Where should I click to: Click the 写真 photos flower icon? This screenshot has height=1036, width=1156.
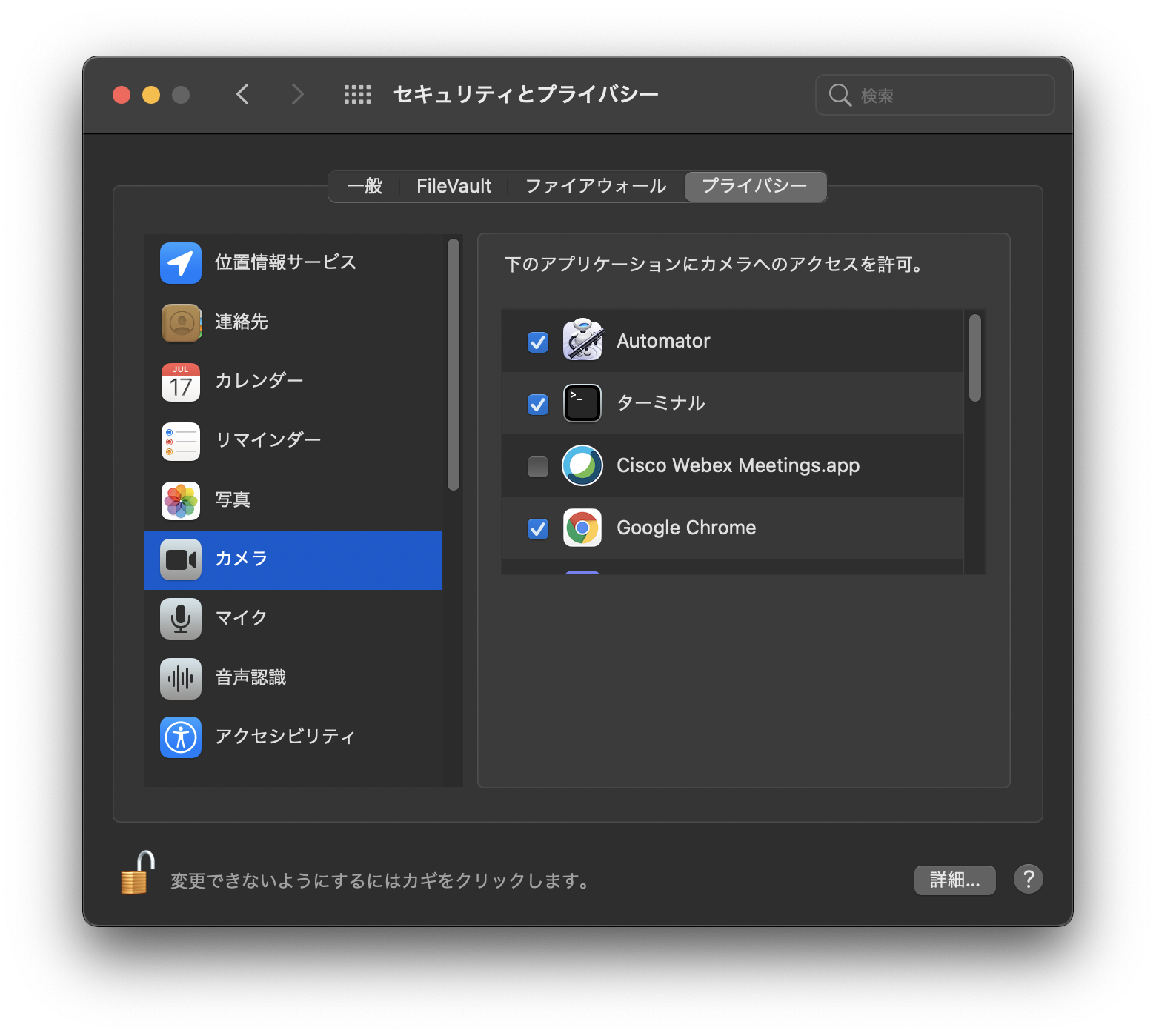point(181,501)
